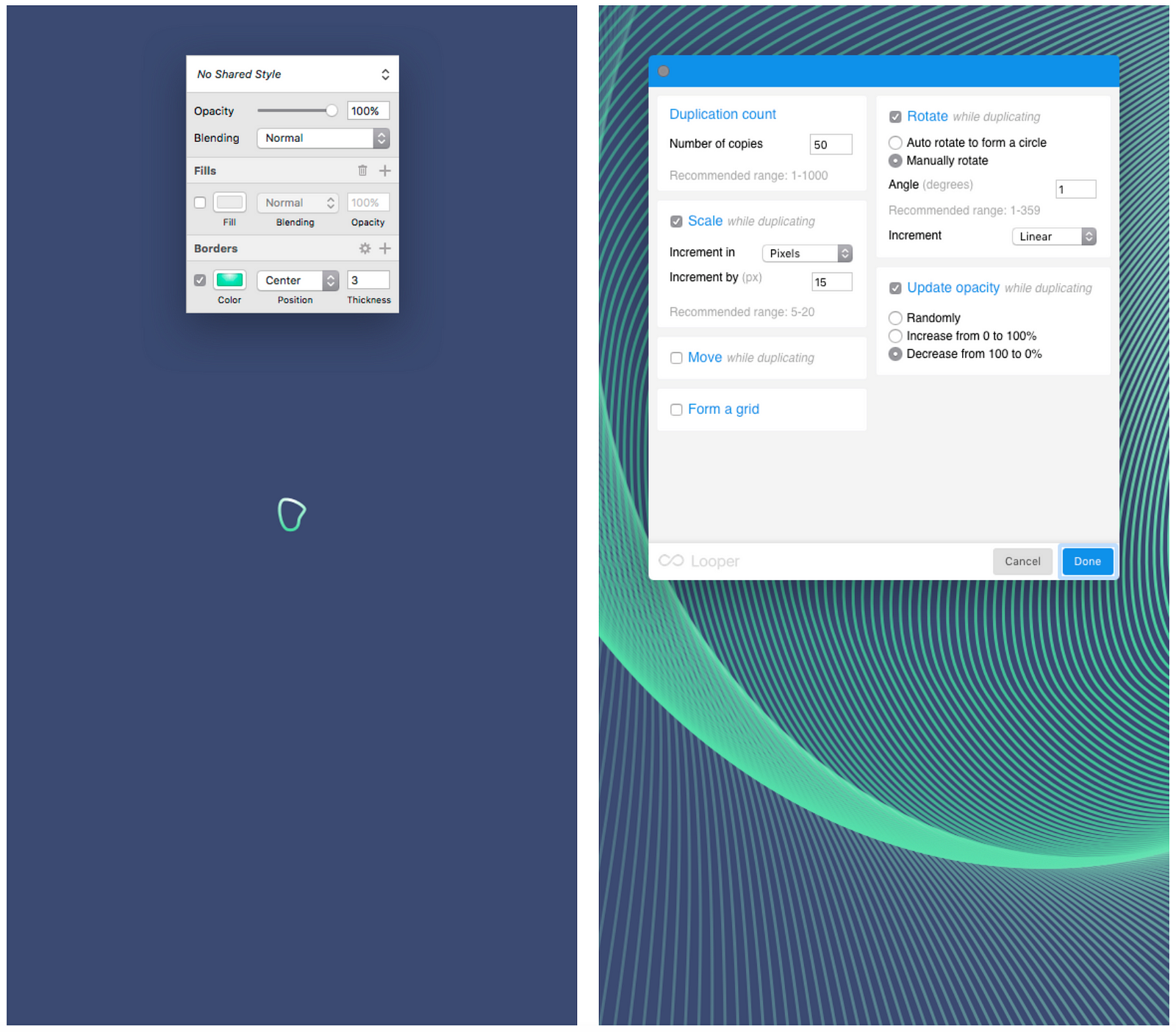1176x1032 pixels.
Task: Add a new fill with plus icon
Action: [384, 171]
